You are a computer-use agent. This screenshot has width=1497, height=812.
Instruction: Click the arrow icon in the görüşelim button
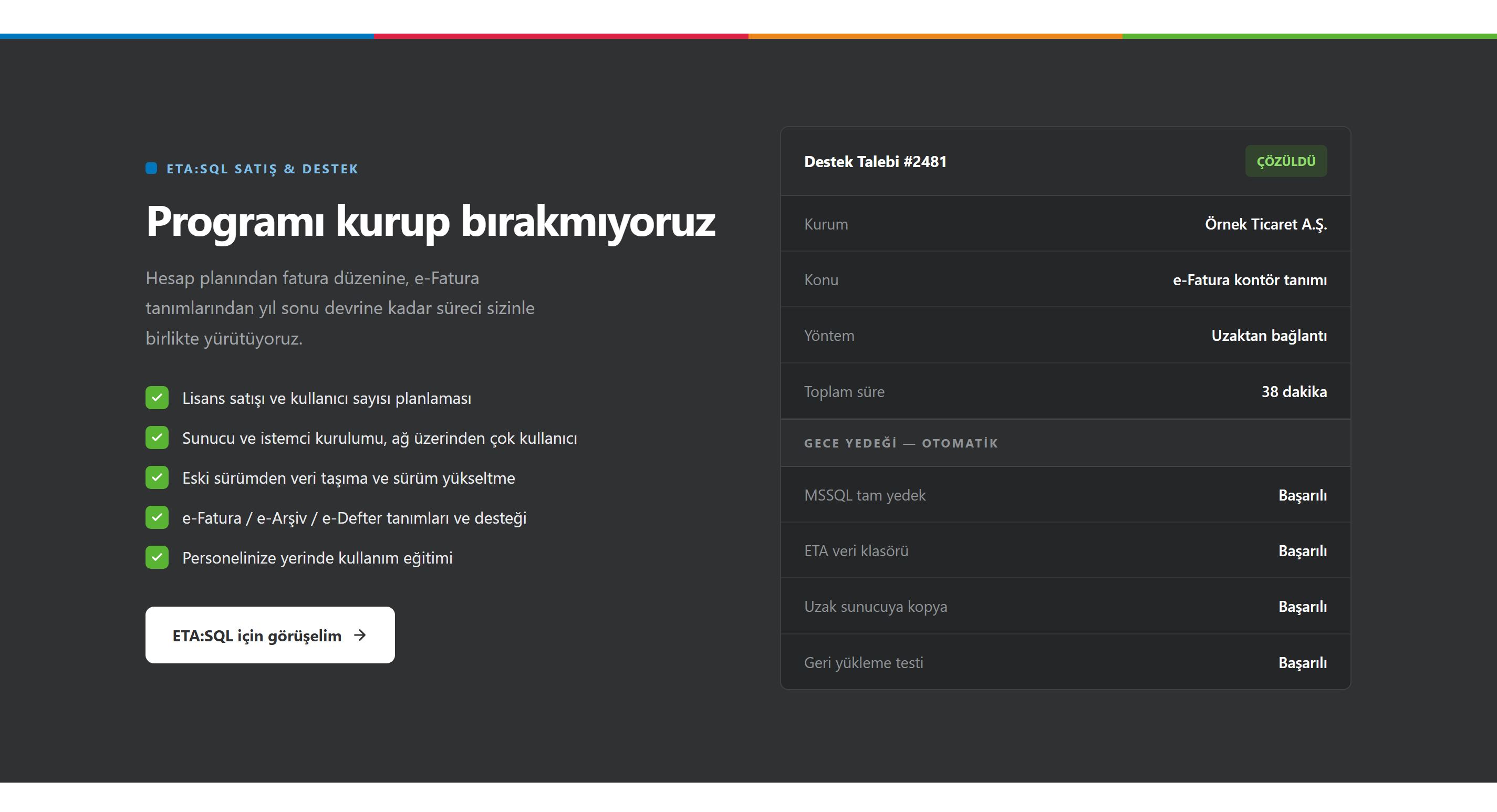pos(360,634)
